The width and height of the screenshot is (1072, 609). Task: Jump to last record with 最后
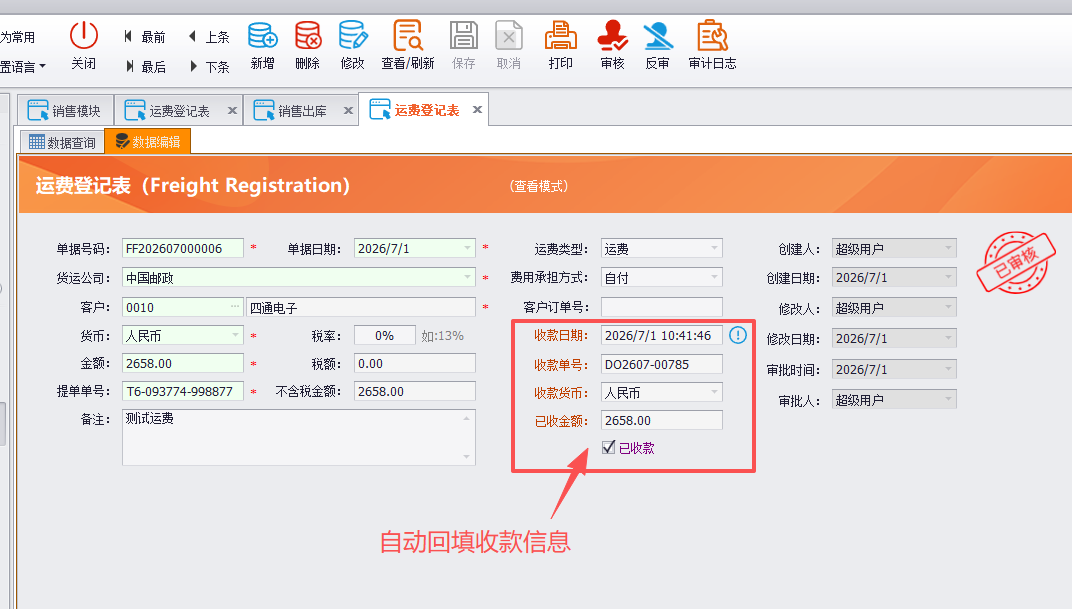pos(145,66)
